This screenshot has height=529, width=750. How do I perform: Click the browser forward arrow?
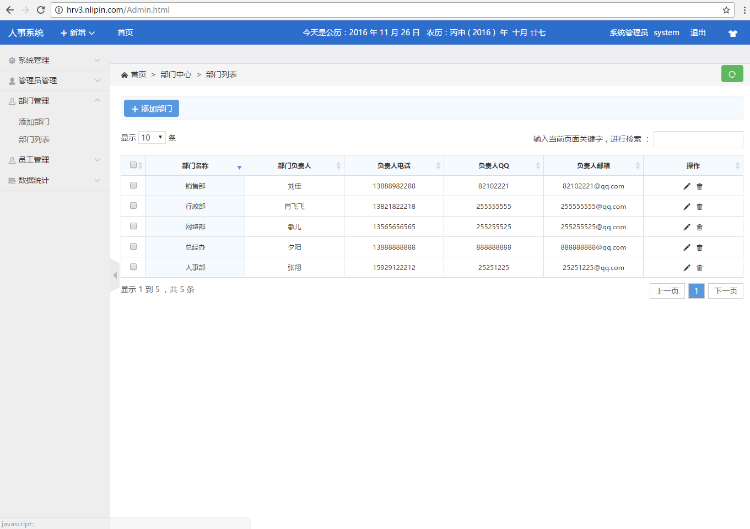[x=25, y=10]
